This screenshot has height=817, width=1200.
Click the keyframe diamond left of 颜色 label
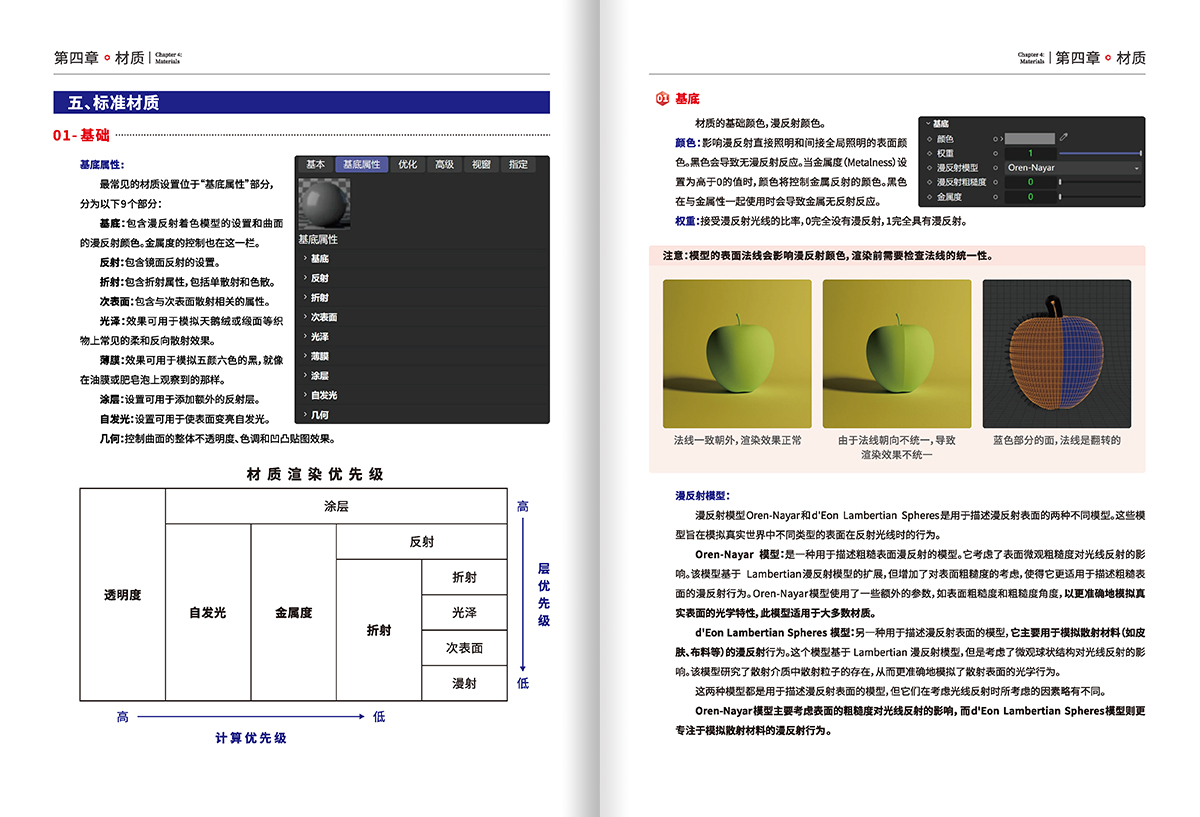930,139
